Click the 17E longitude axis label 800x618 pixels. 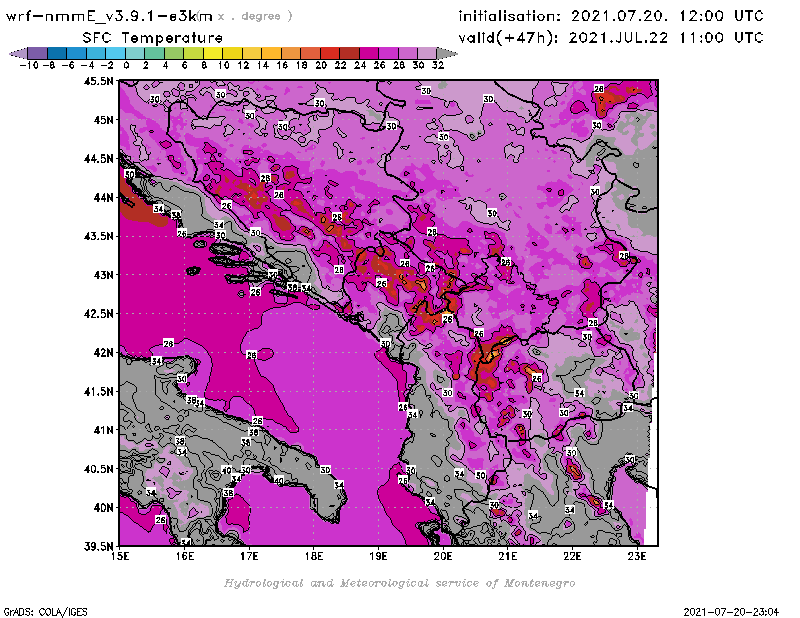coord(249,556)
